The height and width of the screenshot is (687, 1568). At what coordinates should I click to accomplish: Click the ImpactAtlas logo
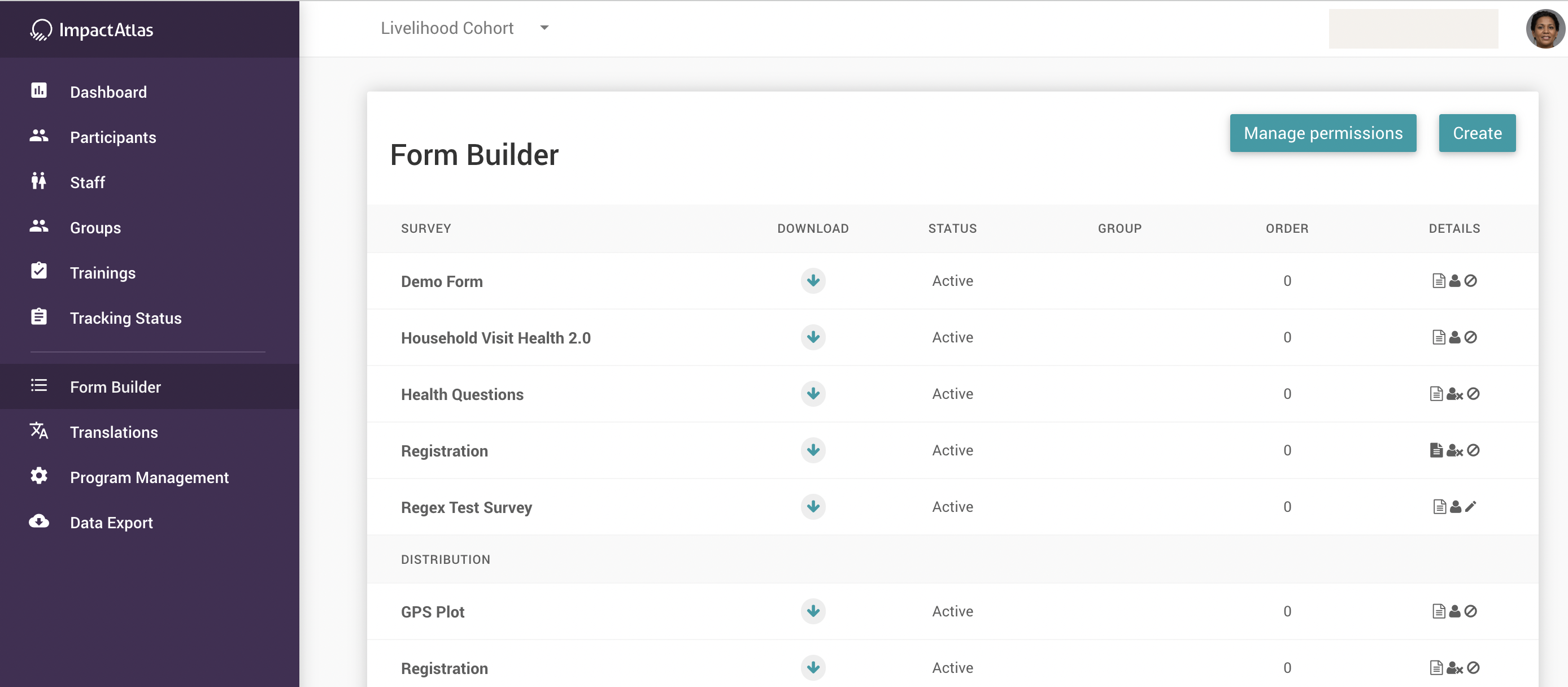tap(92, 29)
